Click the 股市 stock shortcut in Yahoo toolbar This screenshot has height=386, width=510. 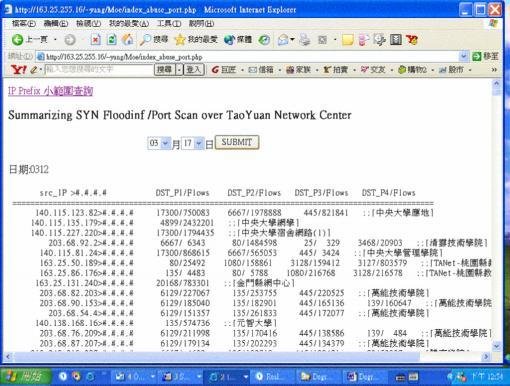coord(451,70)
